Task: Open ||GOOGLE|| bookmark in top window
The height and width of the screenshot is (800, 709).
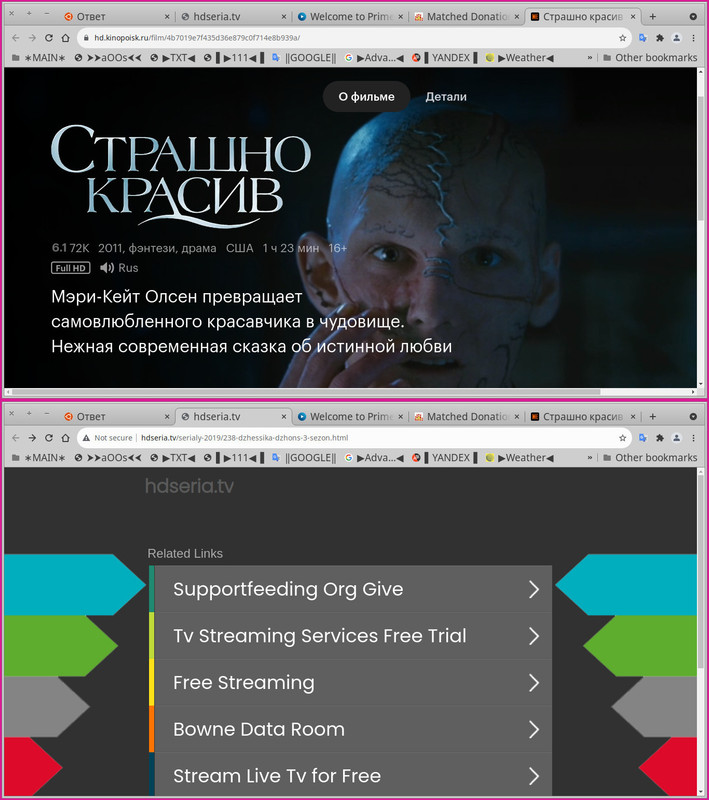Action: click(304, 58)
